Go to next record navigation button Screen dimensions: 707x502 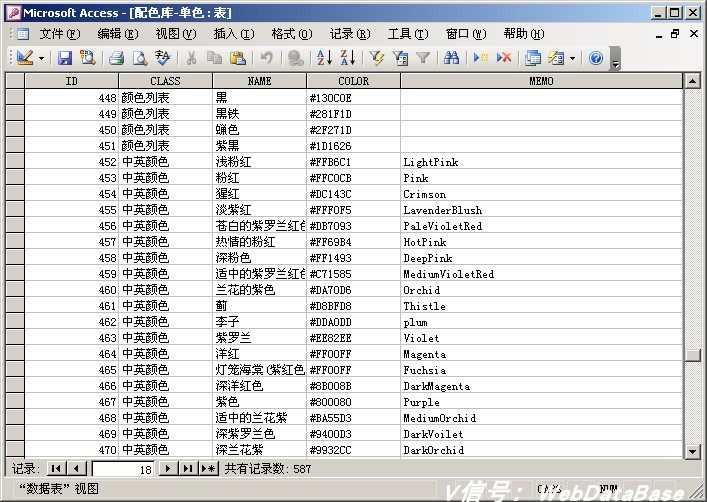coord(168,469)
